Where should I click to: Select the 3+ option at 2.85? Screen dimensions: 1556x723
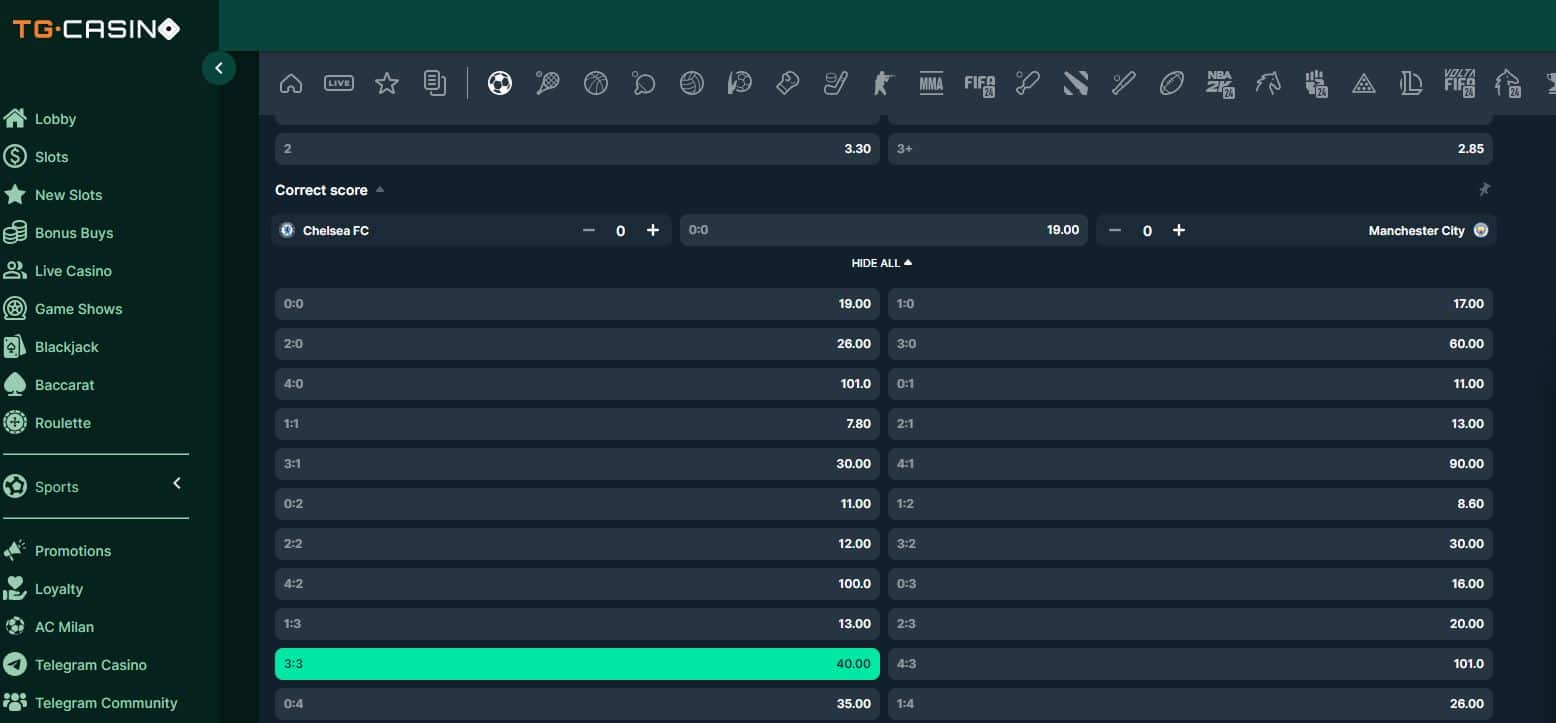(1190, 149)
